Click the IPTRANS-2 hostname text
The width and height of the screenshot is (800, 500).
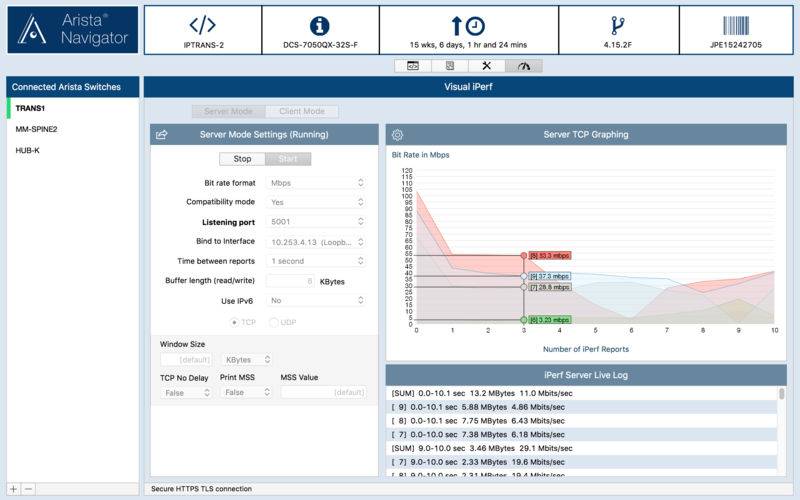click(x=204, y=45)
